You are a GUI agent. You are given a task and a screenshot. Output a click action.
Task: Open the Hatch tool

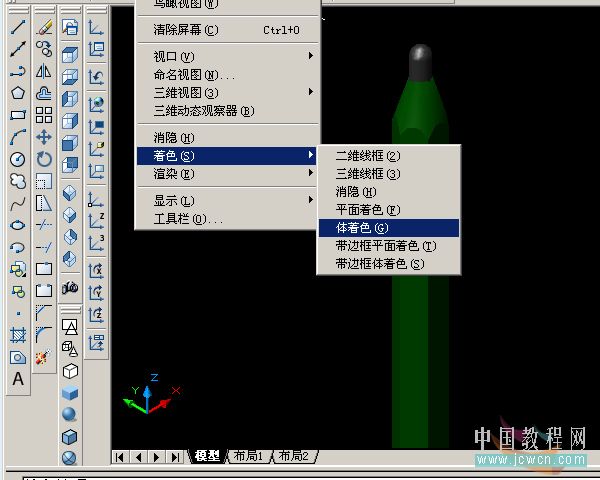tap(18, 335)
